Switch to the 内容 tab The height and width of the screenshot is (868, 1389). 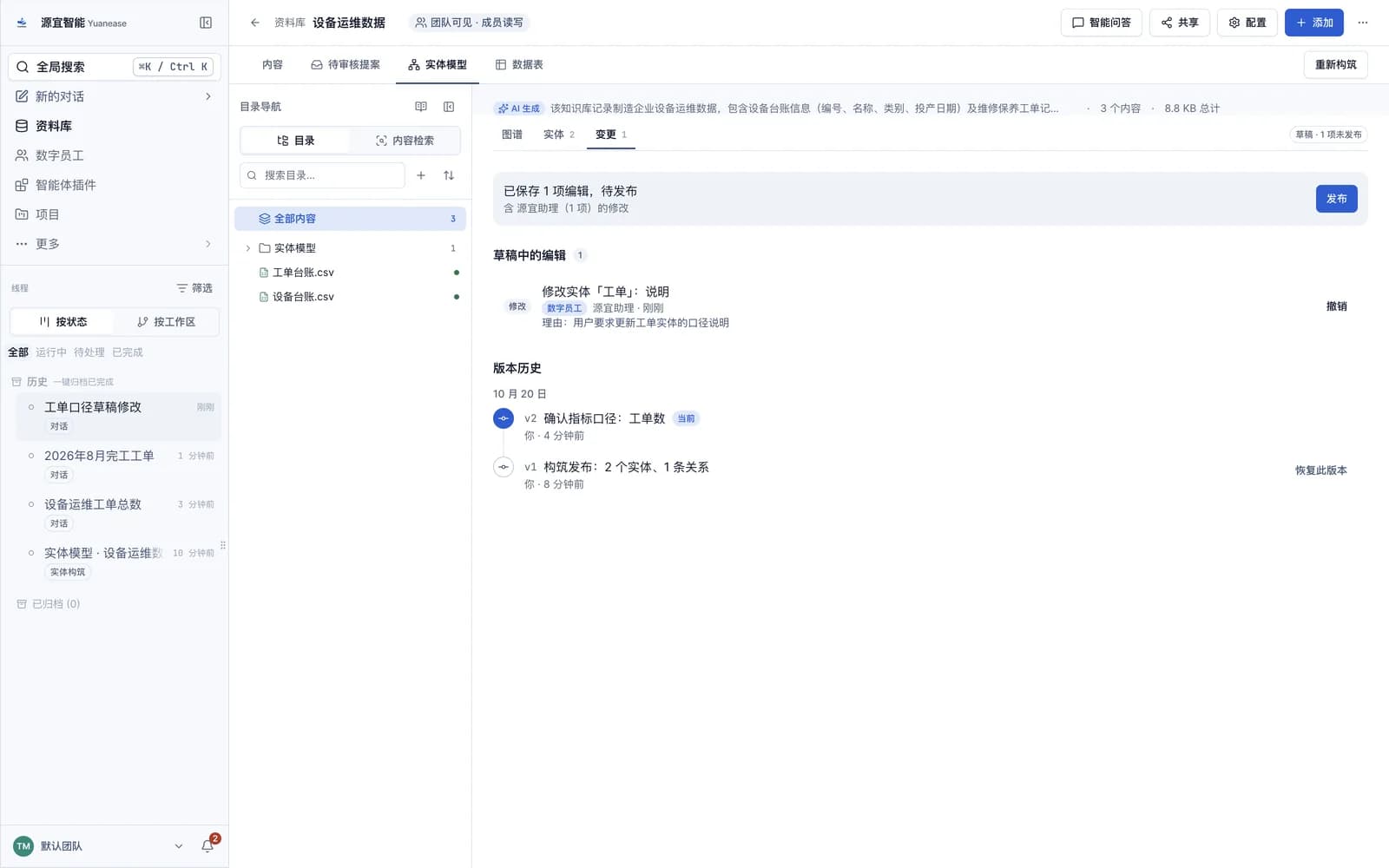[273, 65]
